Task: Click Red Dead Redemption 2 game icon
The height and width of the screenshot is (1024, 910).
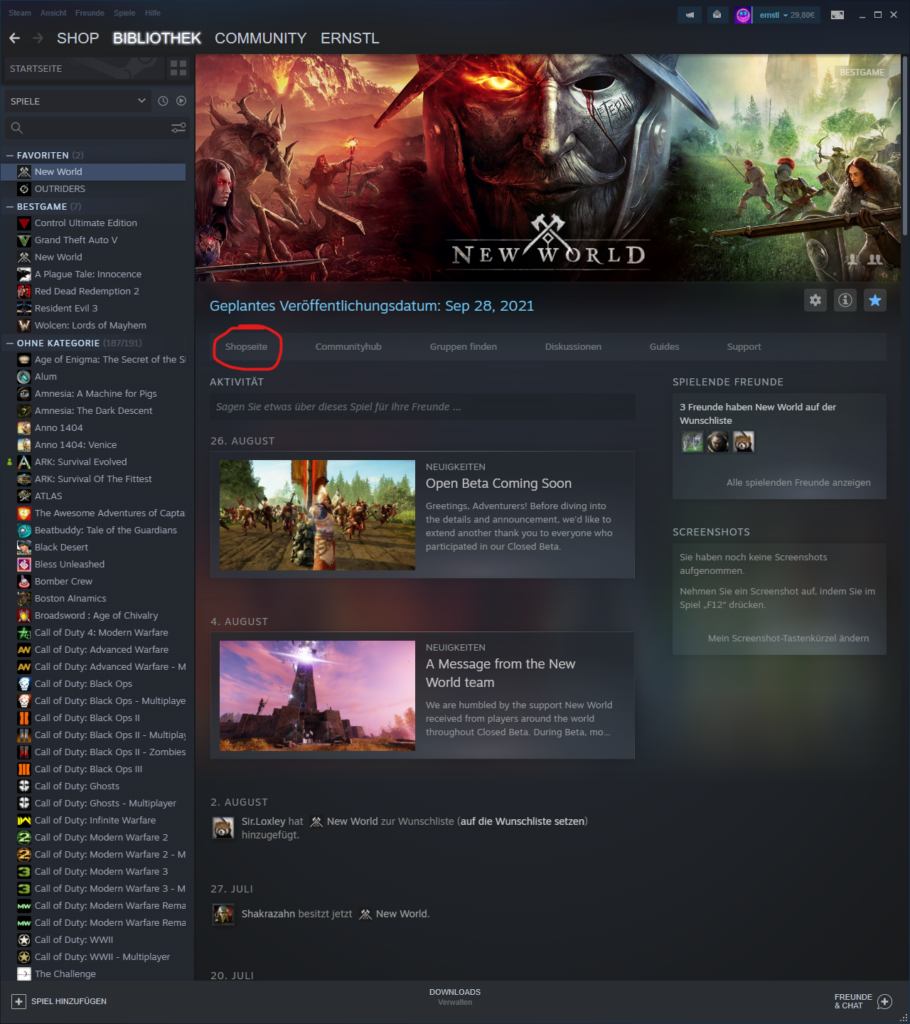Action: pos(24,291)
